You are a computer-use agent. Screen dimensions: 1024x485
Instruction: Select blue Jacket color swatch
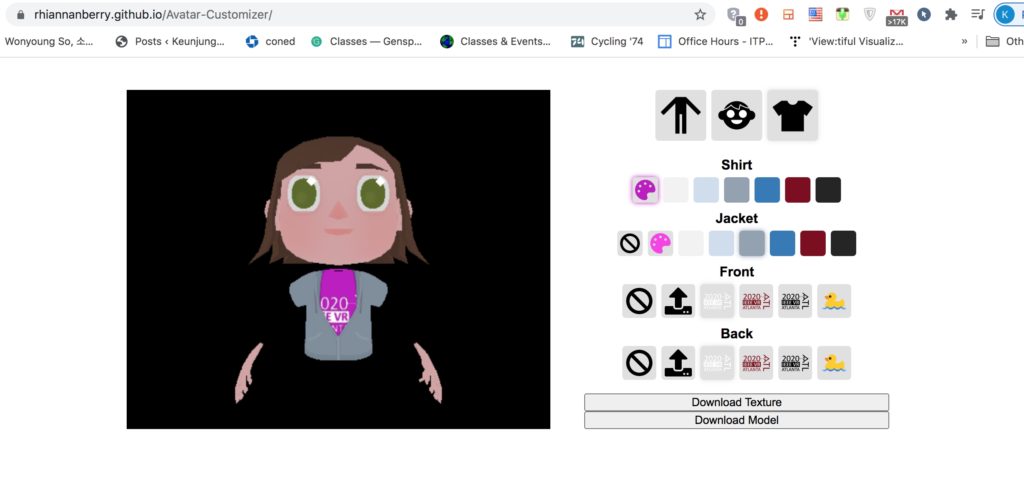[x=782, y=243]
